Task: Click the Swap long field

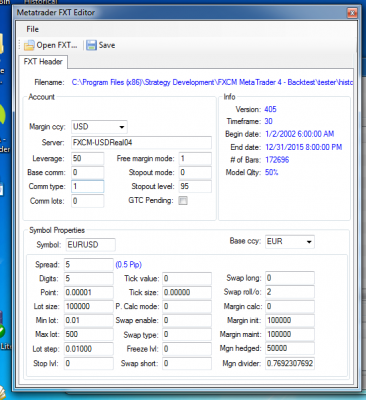Action: click(290, 278)
